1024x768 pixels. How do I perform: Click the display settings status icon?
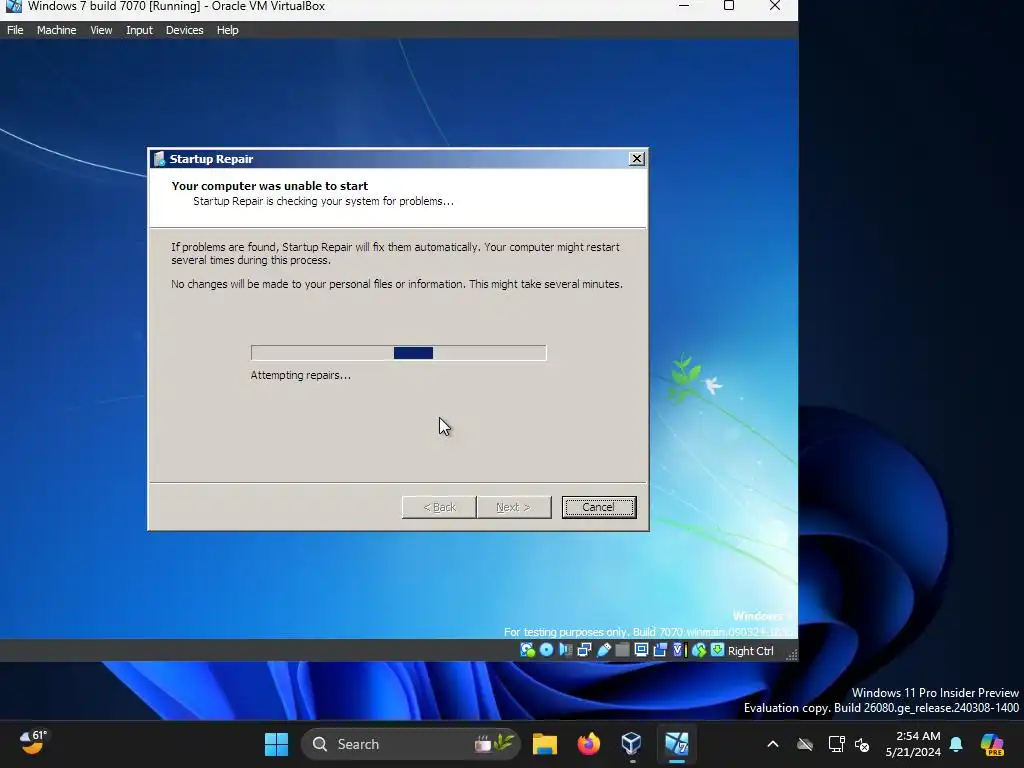point(641,650)
